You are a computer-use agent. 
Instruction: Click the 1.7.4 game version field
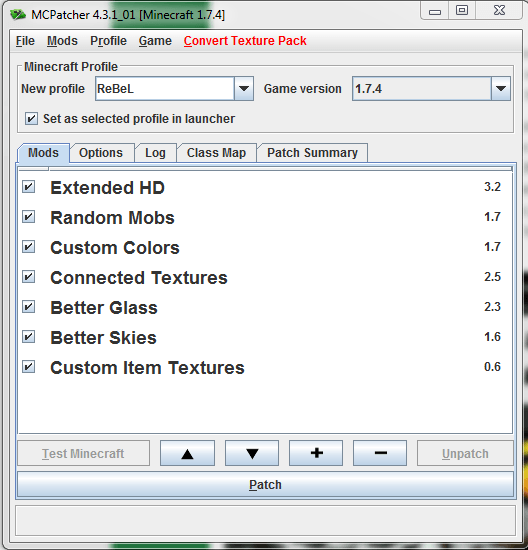(x=422, y=89)
